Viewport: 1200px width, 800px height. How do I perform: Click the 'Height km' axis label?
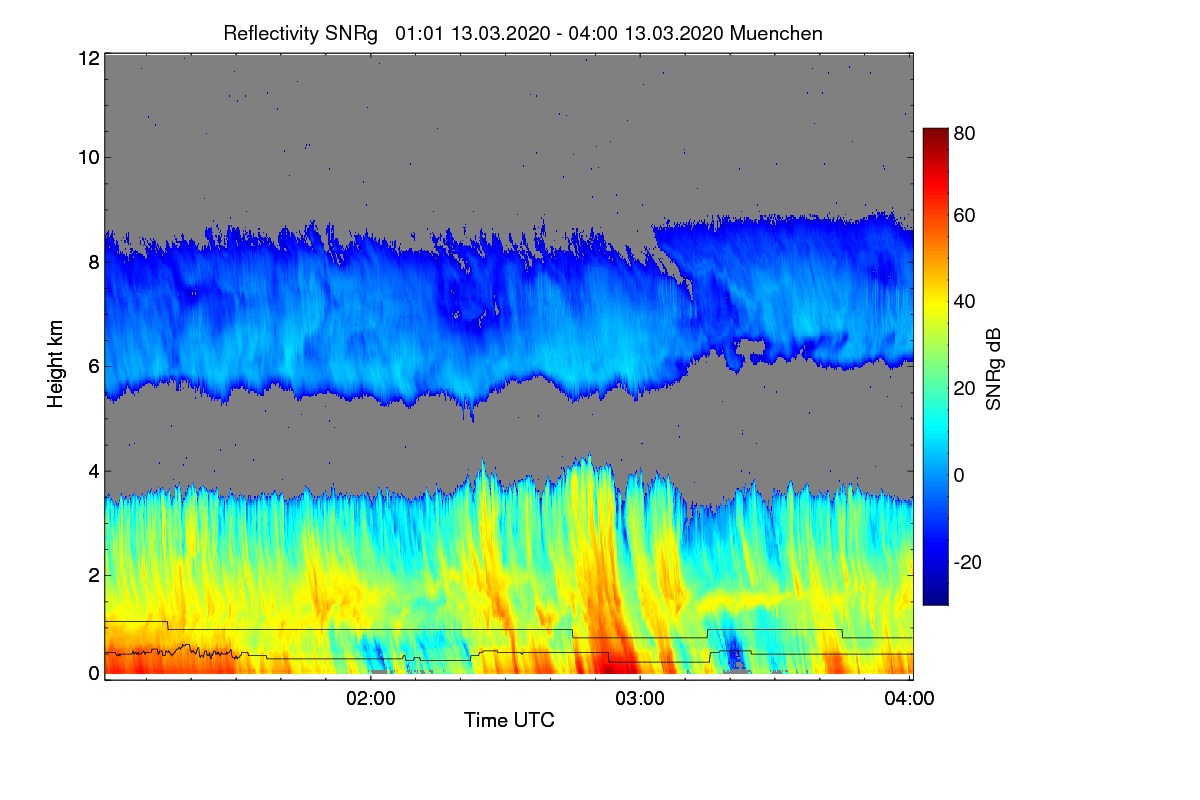(55, 362)
